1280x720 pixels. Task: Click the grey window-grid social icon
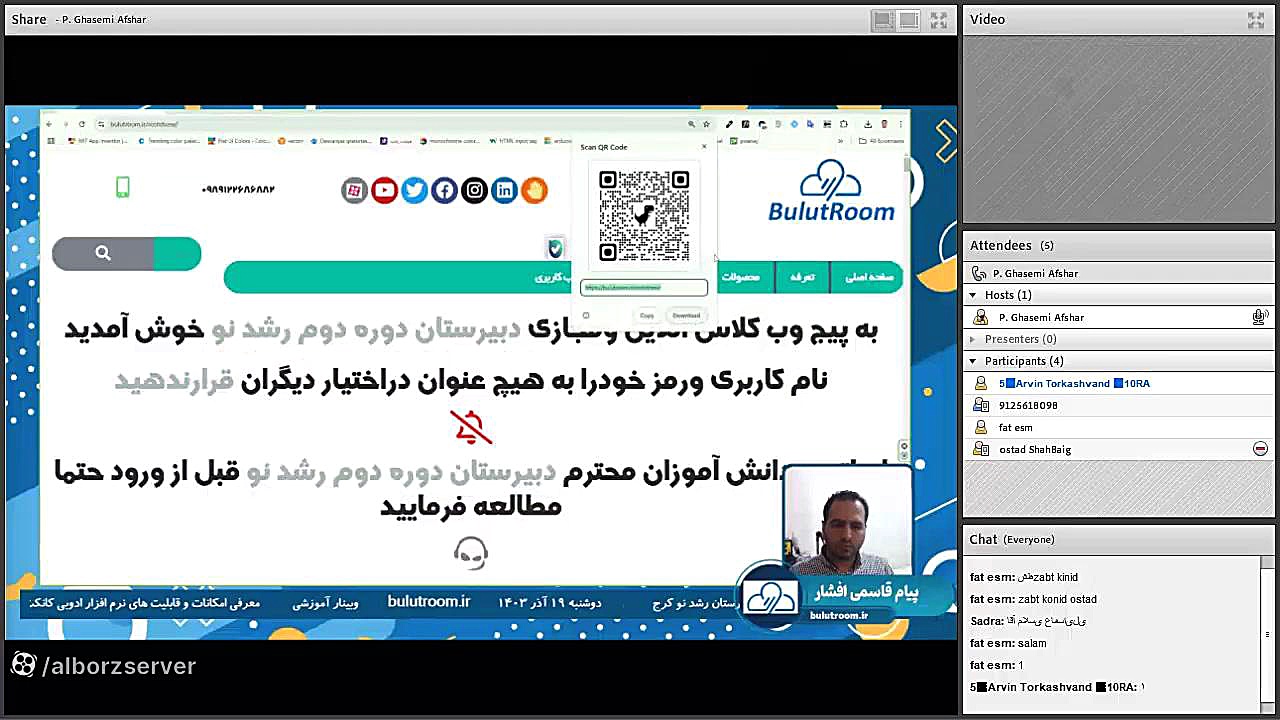[x=354, y=190]
